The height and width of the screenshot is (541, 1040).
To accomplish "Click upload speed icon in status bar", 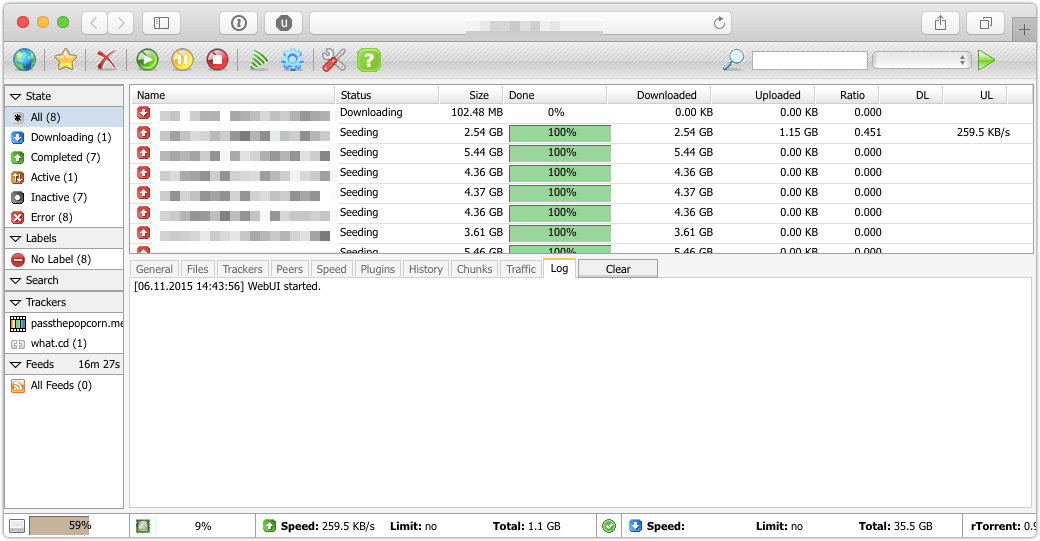I will (x=269, y=526).
